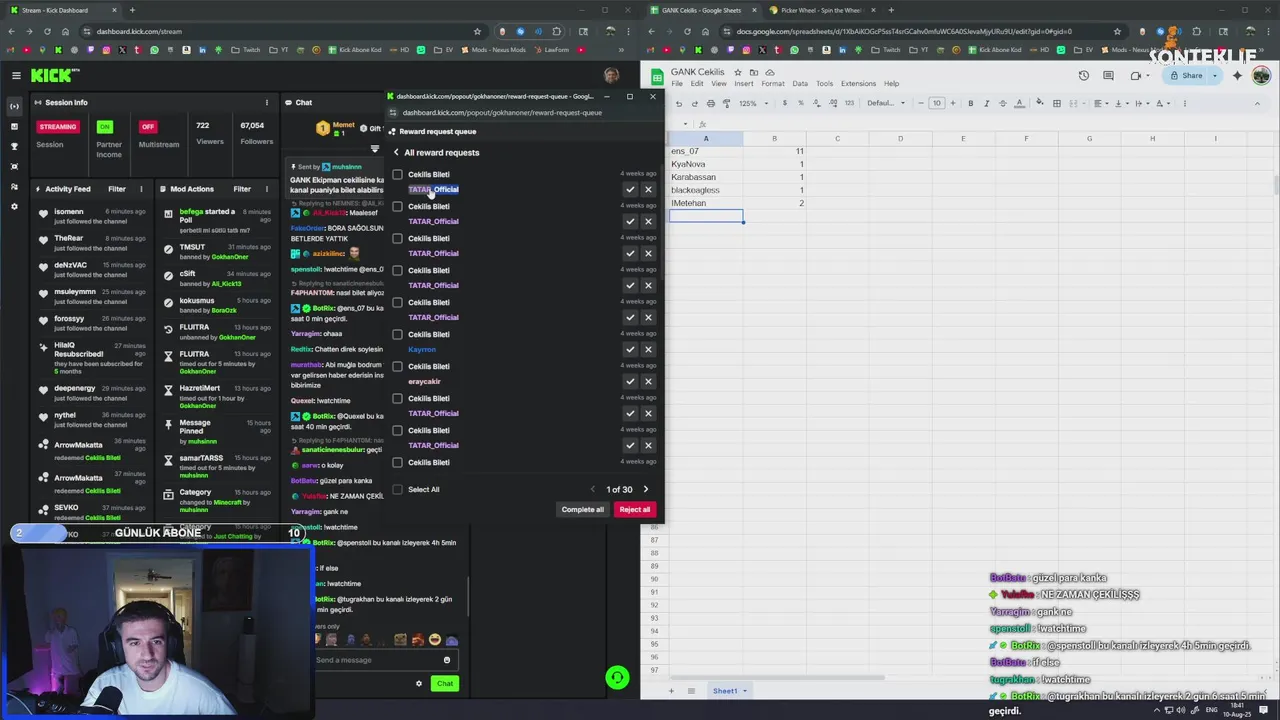
Task: Tick the checkbox for Kayrron's request
Action: pyautogui.click(x=397, y=335)
